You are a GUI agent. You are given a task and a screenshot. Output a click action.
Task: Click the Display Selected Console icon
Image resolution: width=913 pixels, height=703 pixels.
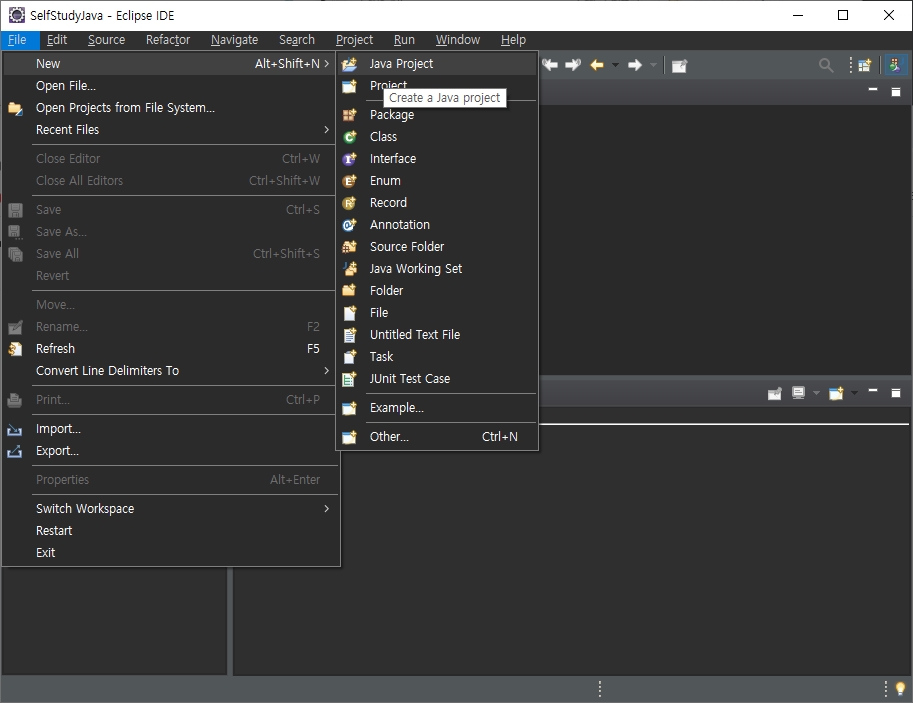point(798,393)
